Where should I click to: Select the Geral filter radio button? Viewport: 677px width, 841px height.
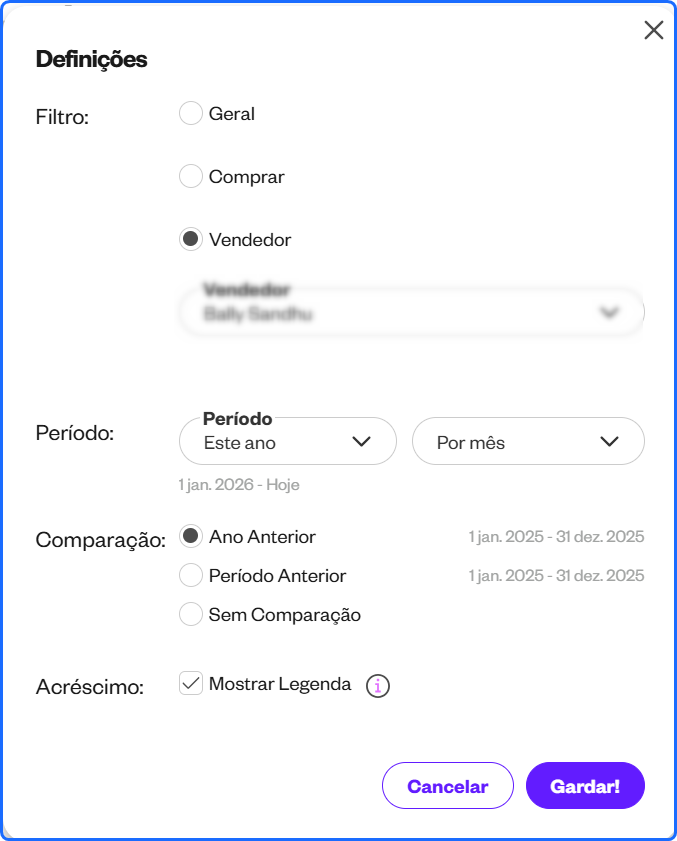[x=190, y=113]
